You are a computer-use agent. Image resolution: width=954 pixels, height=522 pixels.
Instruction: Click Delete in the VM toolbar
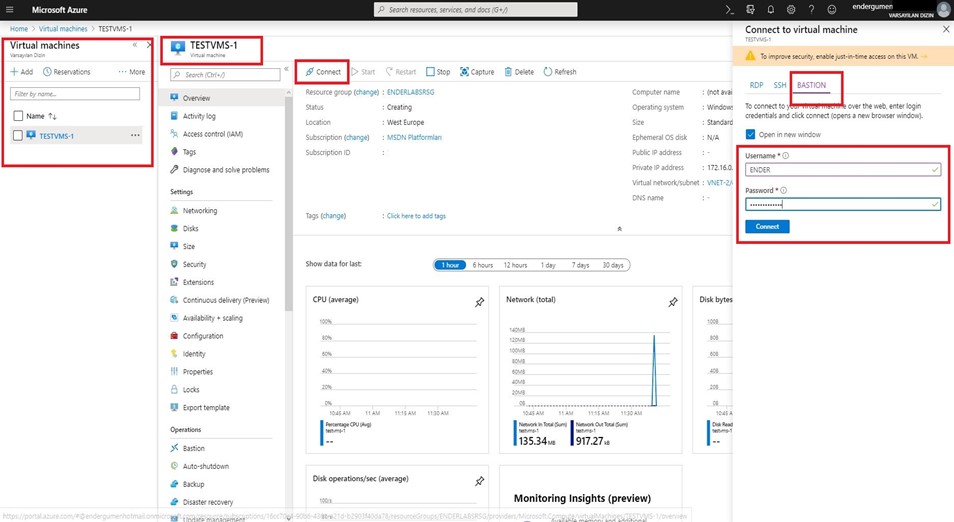click(x=519, y=72)
